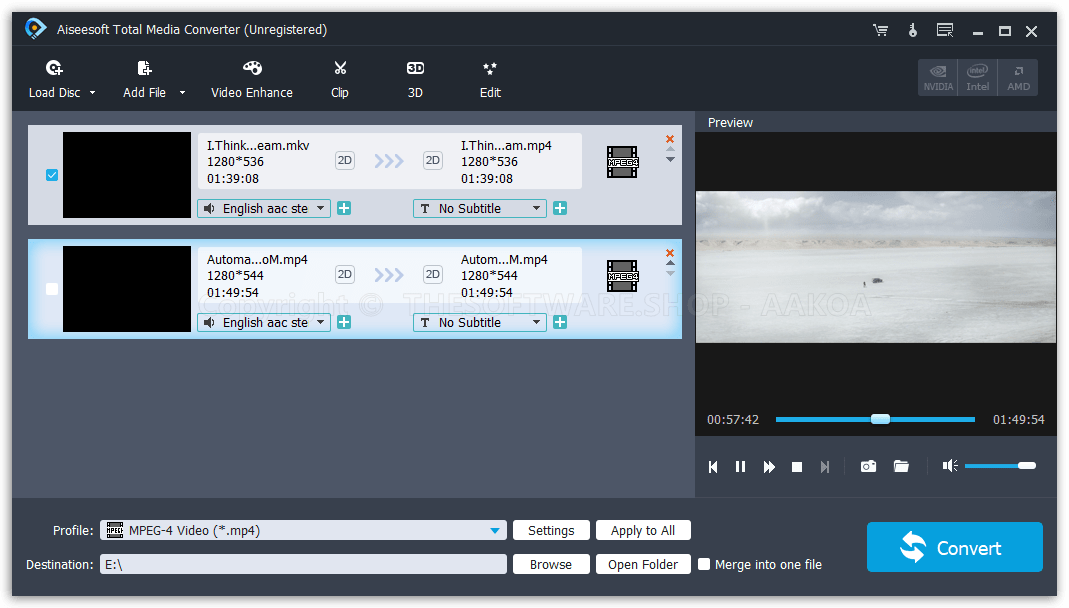
Task: Uncheck the I.Think...eam.mkv file checkbox
Action: tap(52, 175)
